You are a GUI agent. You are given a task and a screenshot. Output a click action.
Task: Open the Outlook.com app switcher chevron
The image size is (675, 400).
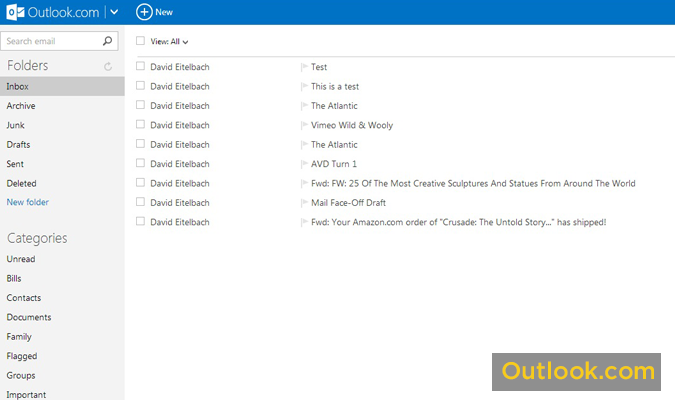pyautogui.click(x=114, y=12)
